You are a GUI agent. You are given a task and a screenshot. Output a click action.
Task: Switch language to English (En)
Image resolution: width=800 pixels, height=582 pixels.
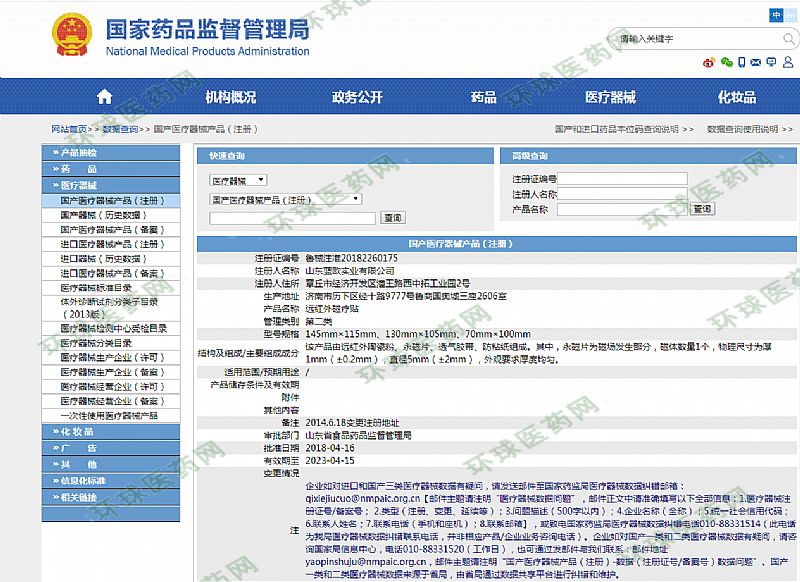[x=793, y=15]
